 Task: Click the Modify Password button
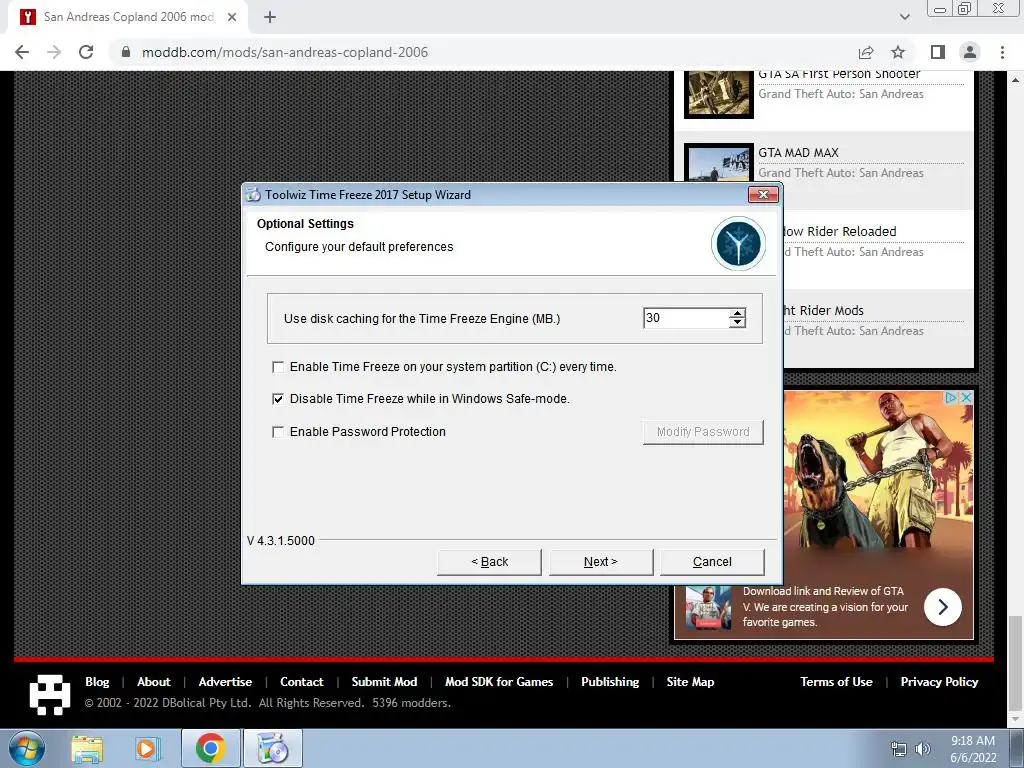pos(703,432)
